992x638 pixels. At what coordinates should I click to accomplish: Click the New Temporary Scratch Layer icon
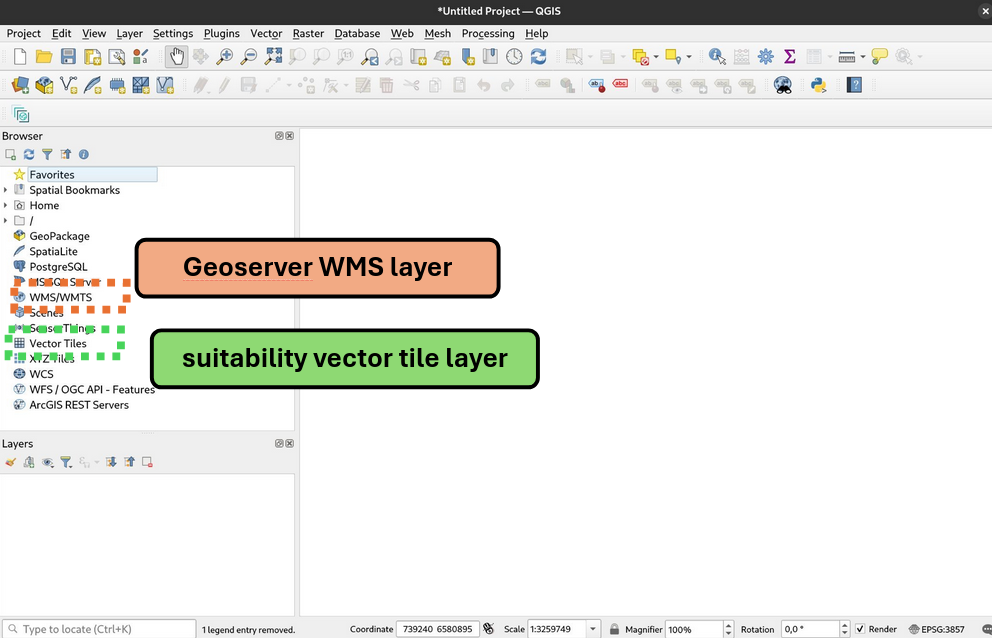(x=116, y=85)
